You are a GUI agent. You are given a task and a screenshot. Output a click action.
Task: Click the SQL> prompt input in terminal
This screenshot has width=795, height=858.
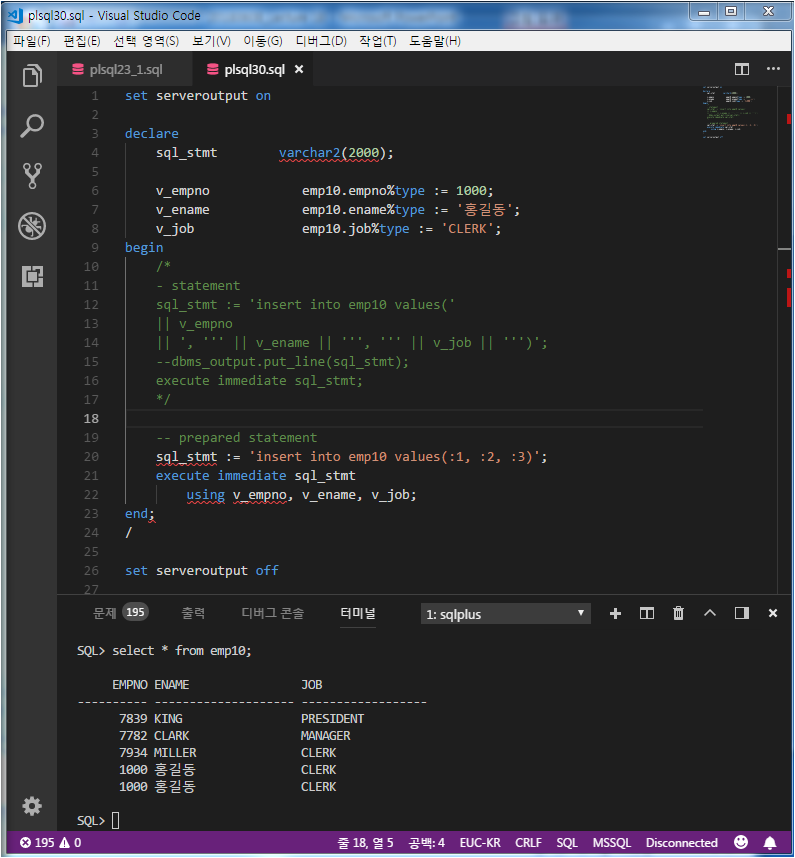click(115, 820)
